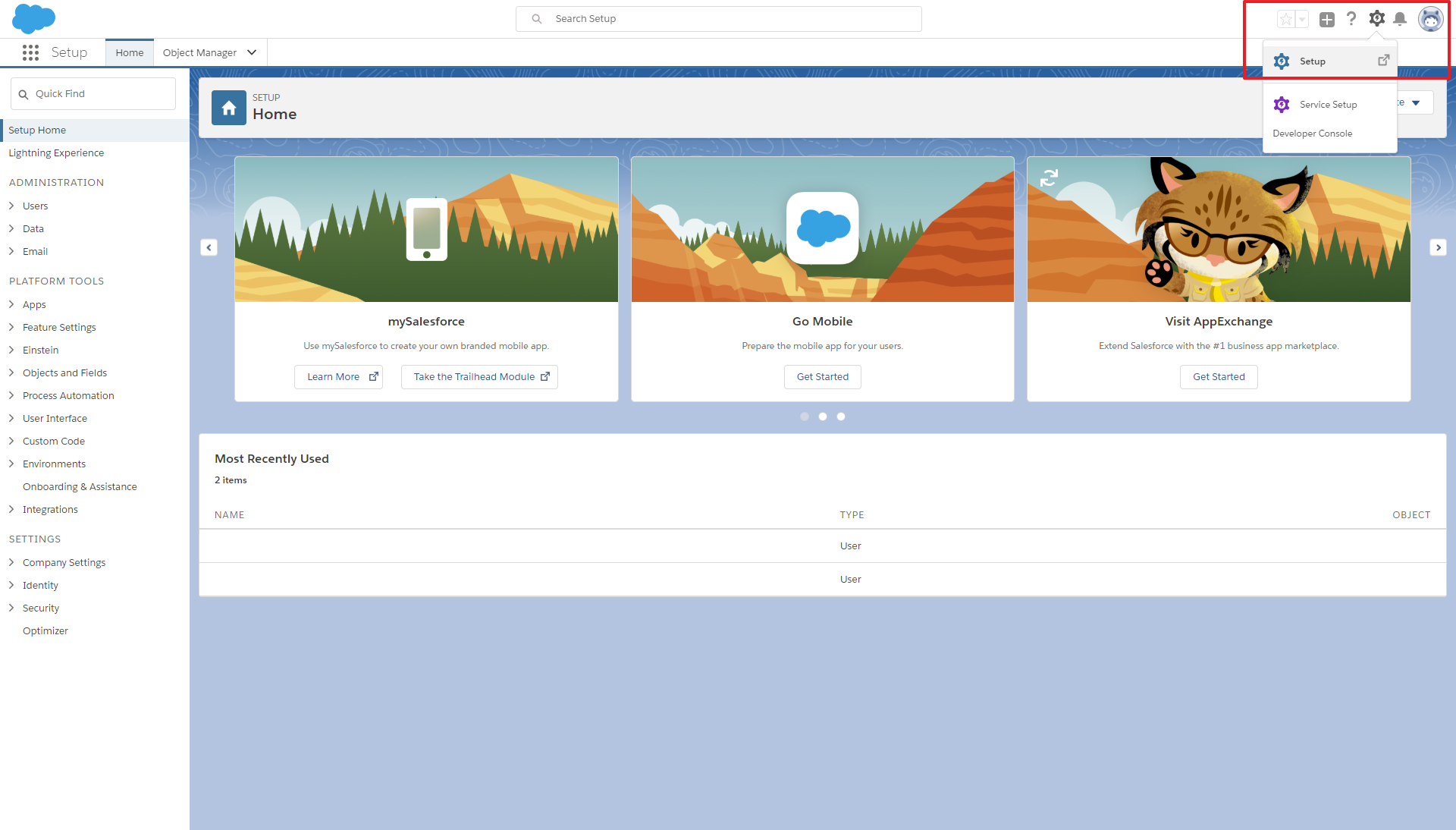Open the Object Manager tab
This screenshot has width=1456, height=830.
(x=199, y=52)
